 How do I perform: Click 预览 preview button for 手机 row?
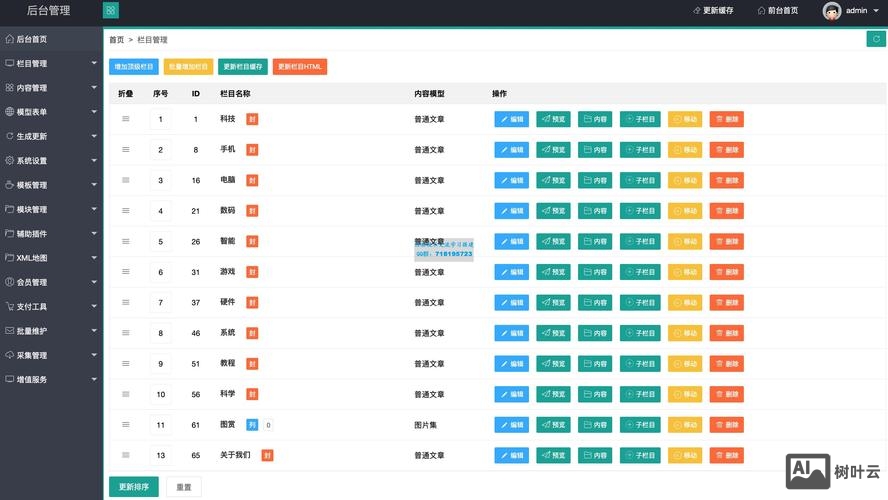[x=553, y=150]
